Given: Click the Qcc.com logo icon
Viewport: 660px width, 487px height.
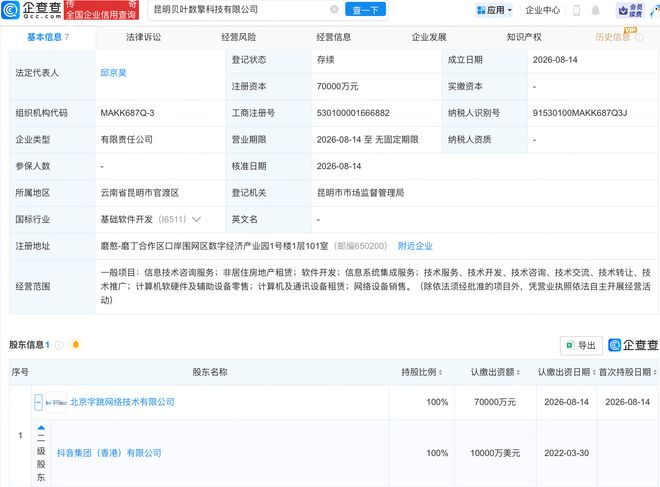Looking at the screenshot, I should point(10,10).
